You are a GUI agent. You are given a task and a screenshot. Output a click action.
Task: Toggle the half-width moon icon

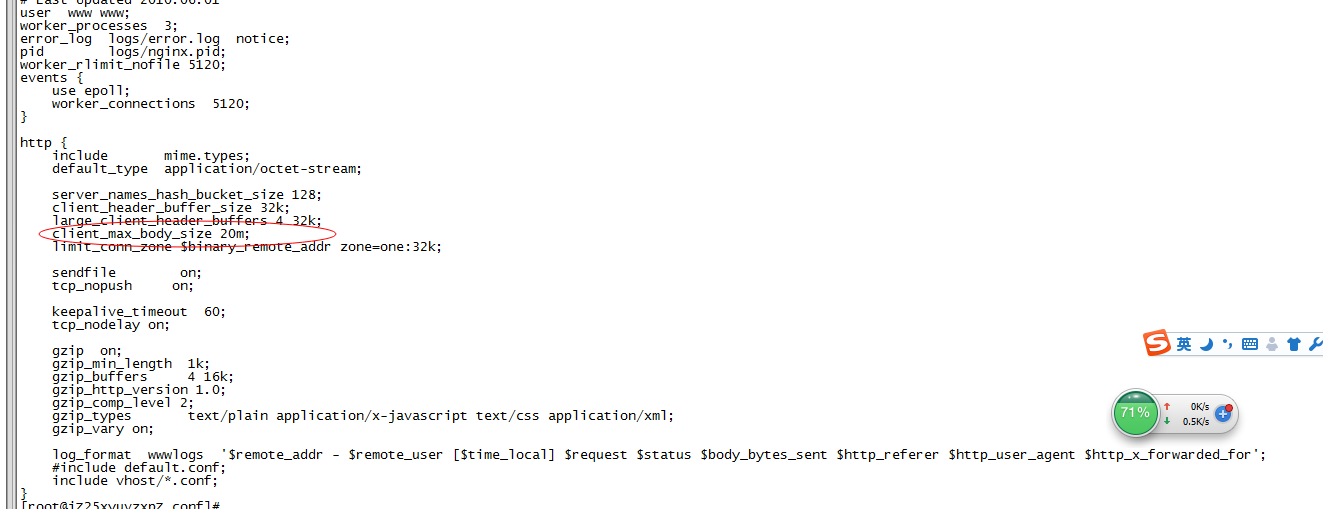pos(1207,344)
